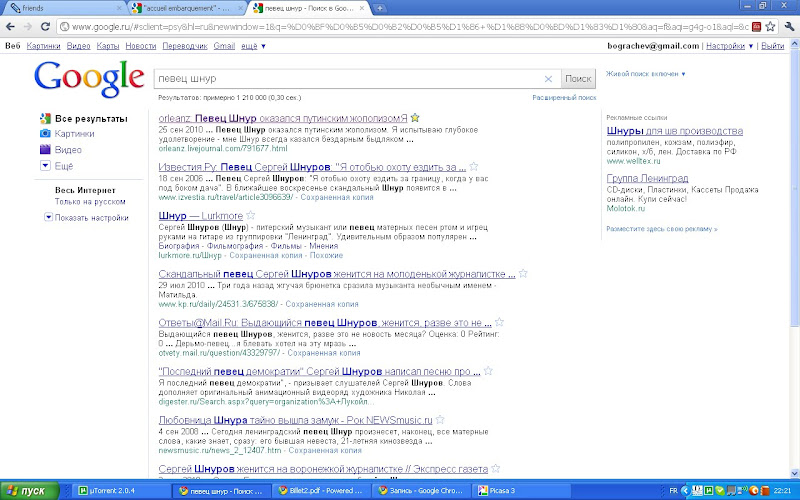Filter results Только на русском
The image size is (800, 500).
[90, 202]
